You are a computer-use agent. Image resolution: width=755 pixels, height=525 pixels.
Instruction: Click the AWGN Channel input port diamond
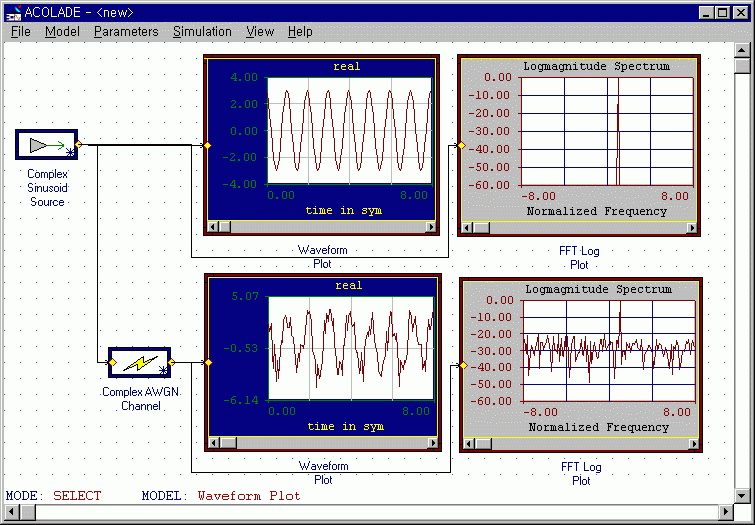point(112,362)
